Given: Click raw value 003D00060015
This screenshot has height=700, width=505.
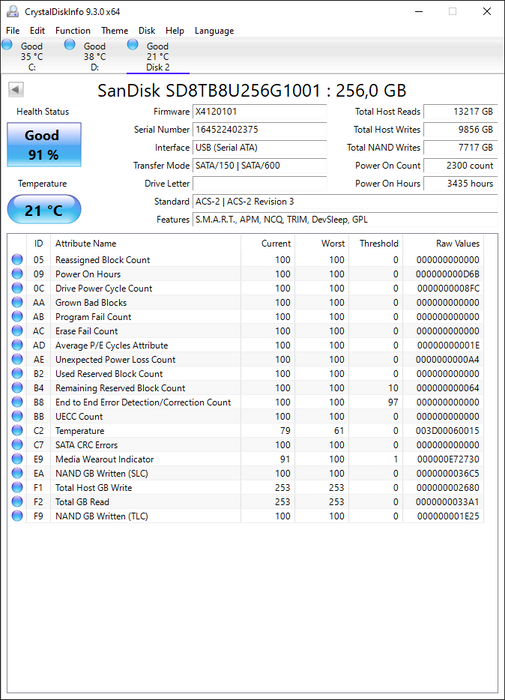Looking at the screenshot, I should point(448,430).
